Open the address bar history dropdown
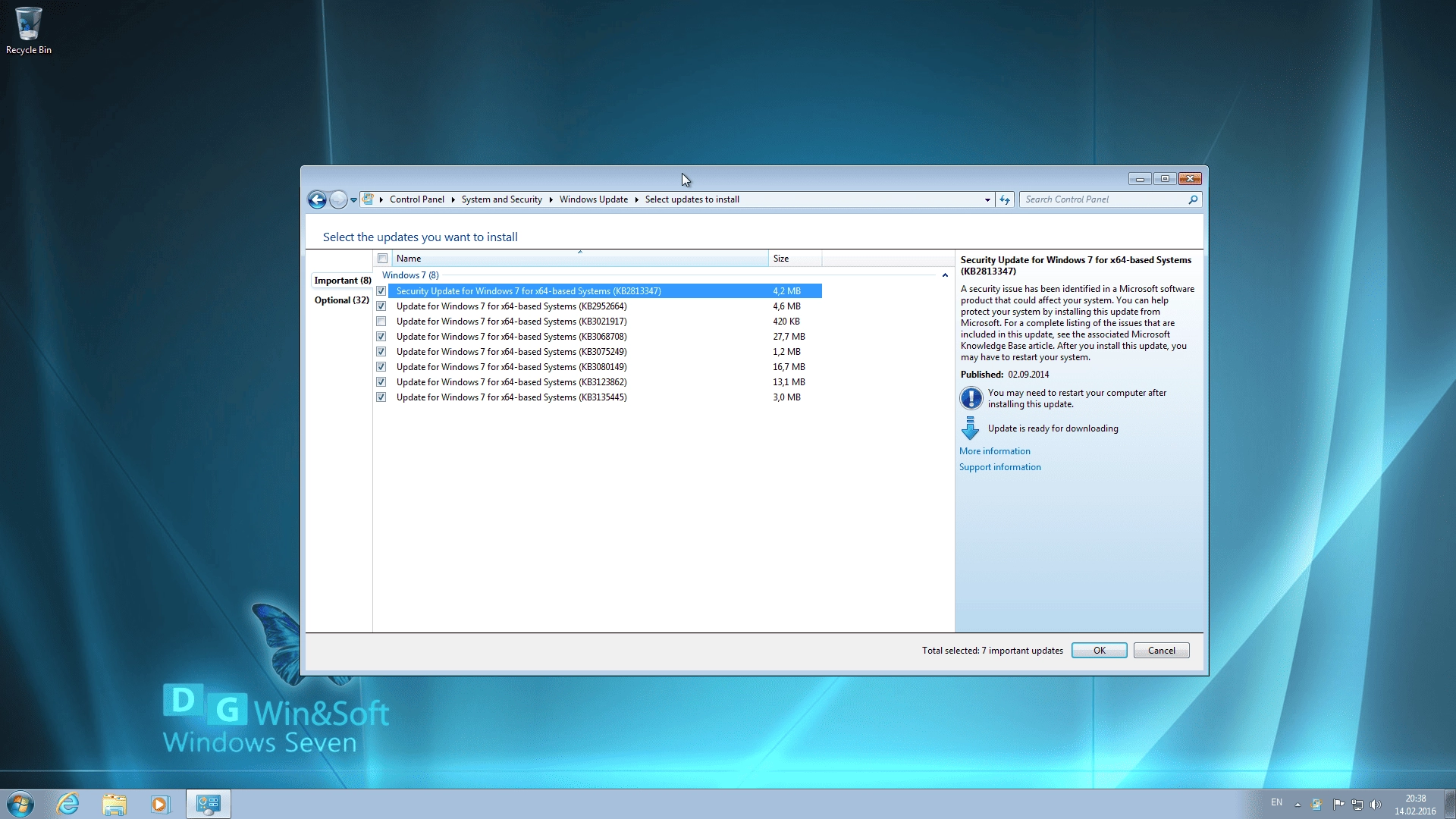The height and width of the screenshot is (819, 1456). (x=987, y=200)
